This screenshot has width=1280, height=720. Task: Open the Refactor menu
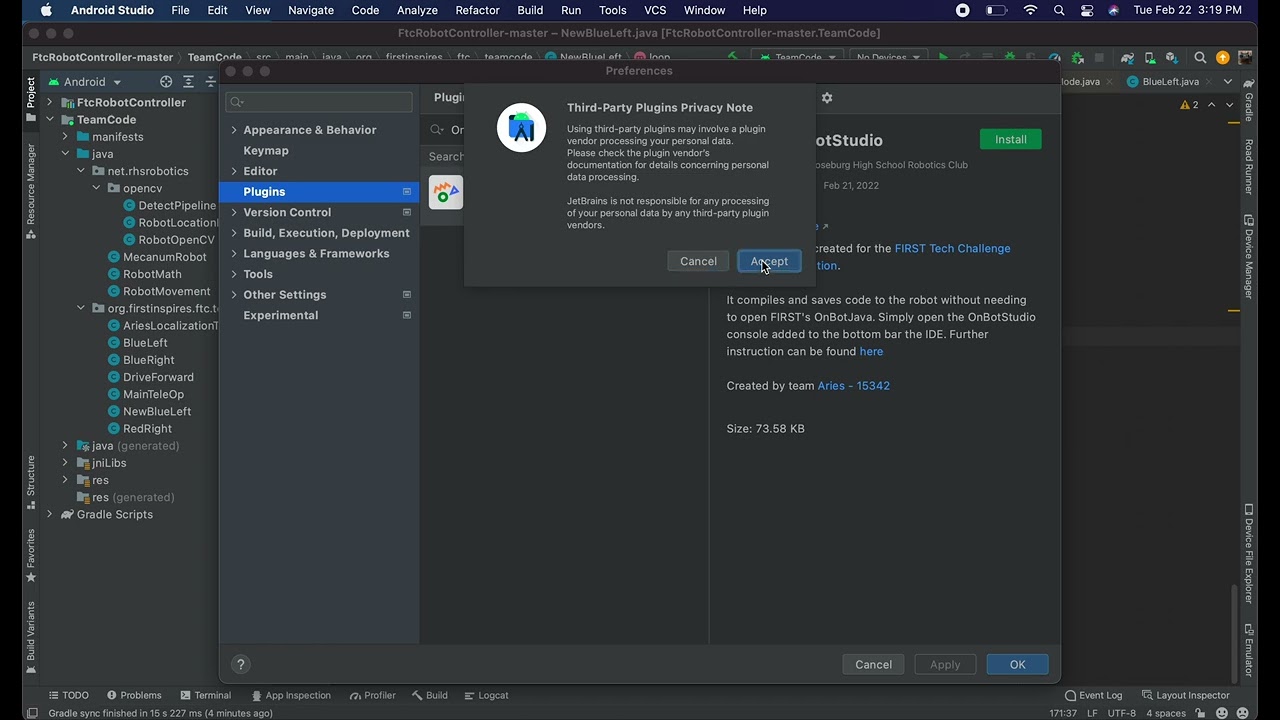[477, 10]
